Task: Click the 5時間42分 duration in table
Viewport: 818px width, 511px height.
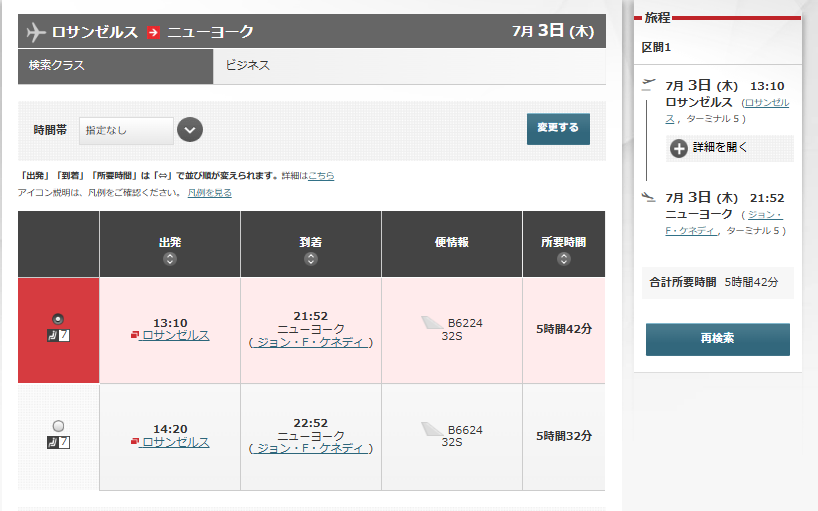Action: (564, 329)
